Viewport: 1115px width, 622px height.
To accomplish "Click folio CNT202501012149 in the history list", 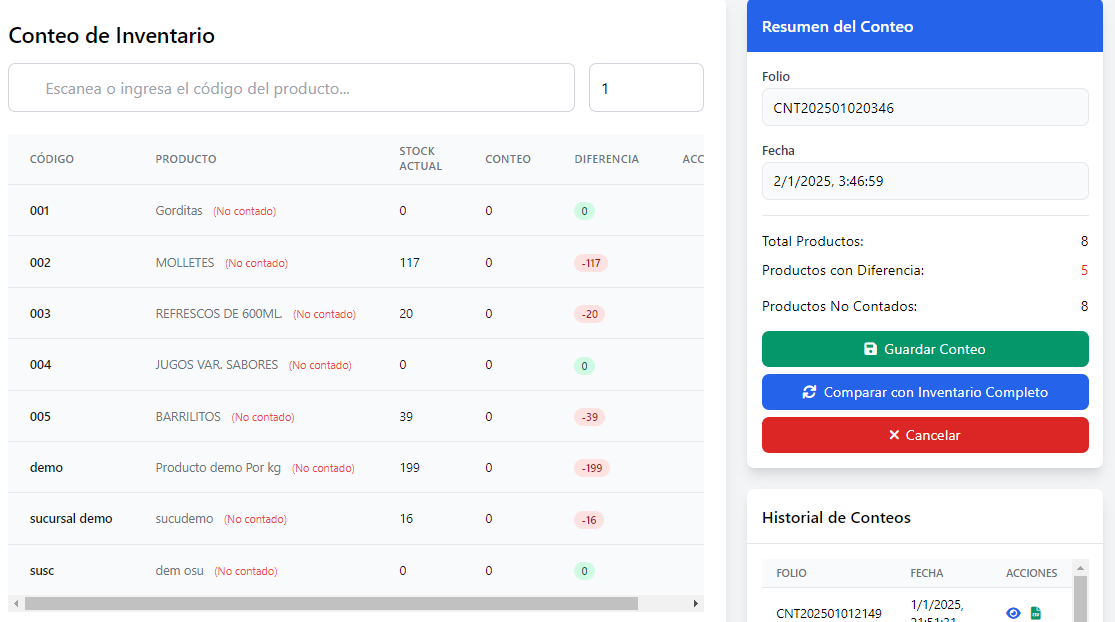I will click(x=828, y=613).
